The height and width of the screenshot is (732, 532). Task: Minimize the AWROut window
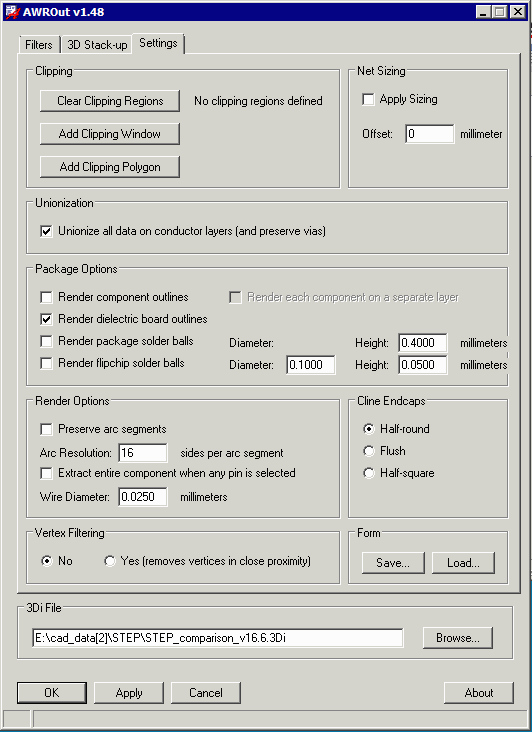483,12
